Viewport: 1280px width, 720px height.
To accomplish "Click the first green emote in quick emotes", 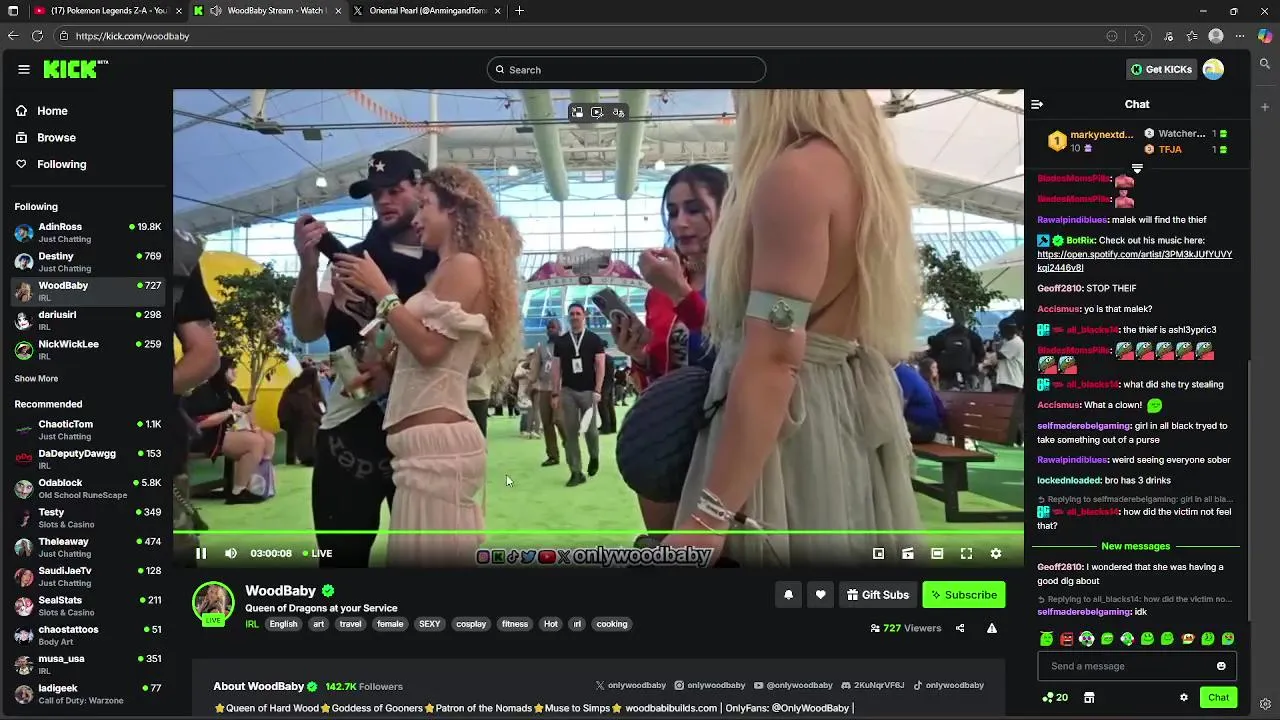I will [1046, 639].
